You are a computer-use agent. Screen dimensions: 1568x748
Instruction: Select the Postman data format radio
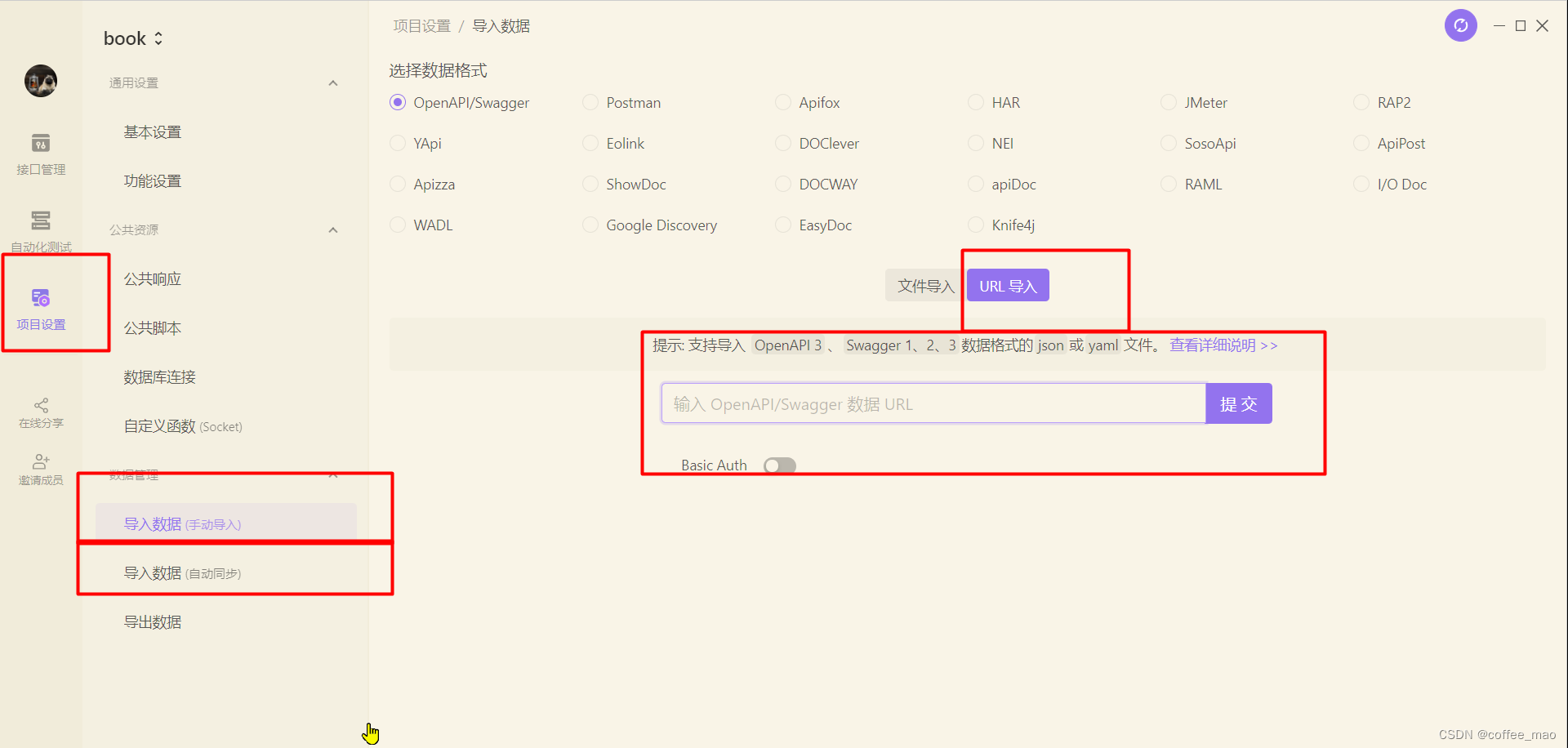[590, 102]
